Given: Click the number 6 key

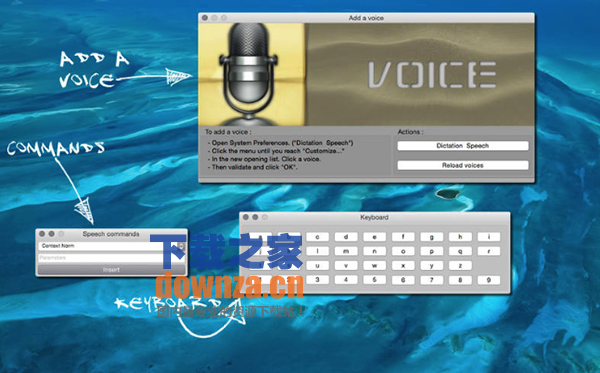Looking at the screenshot, I should [403, 280].
